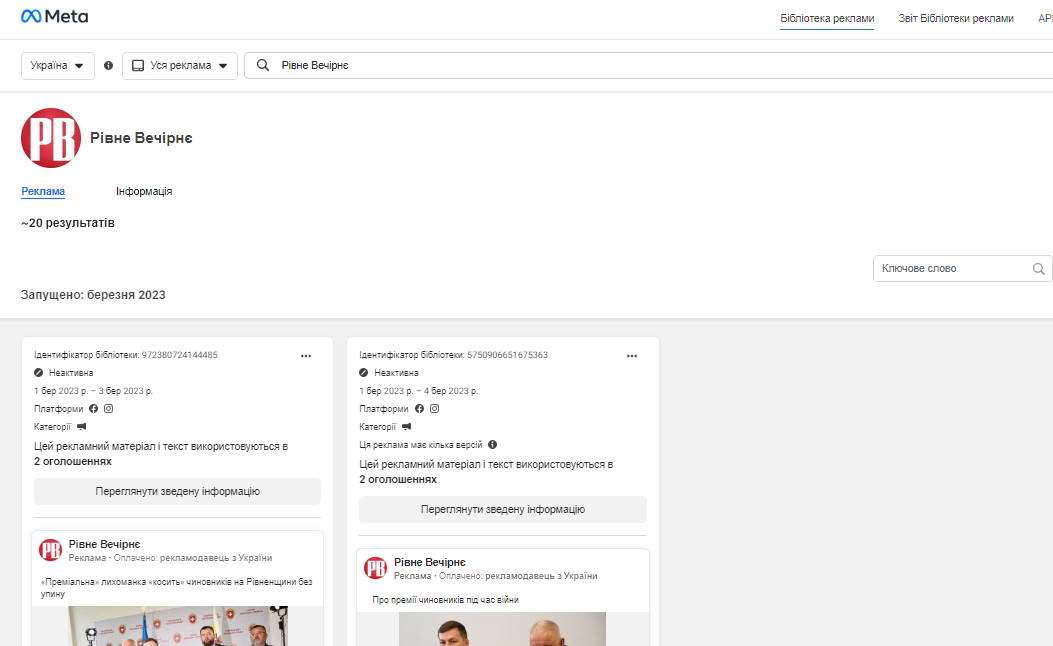
Task: Click the info icon next to Україна
Action: point(109,66)
